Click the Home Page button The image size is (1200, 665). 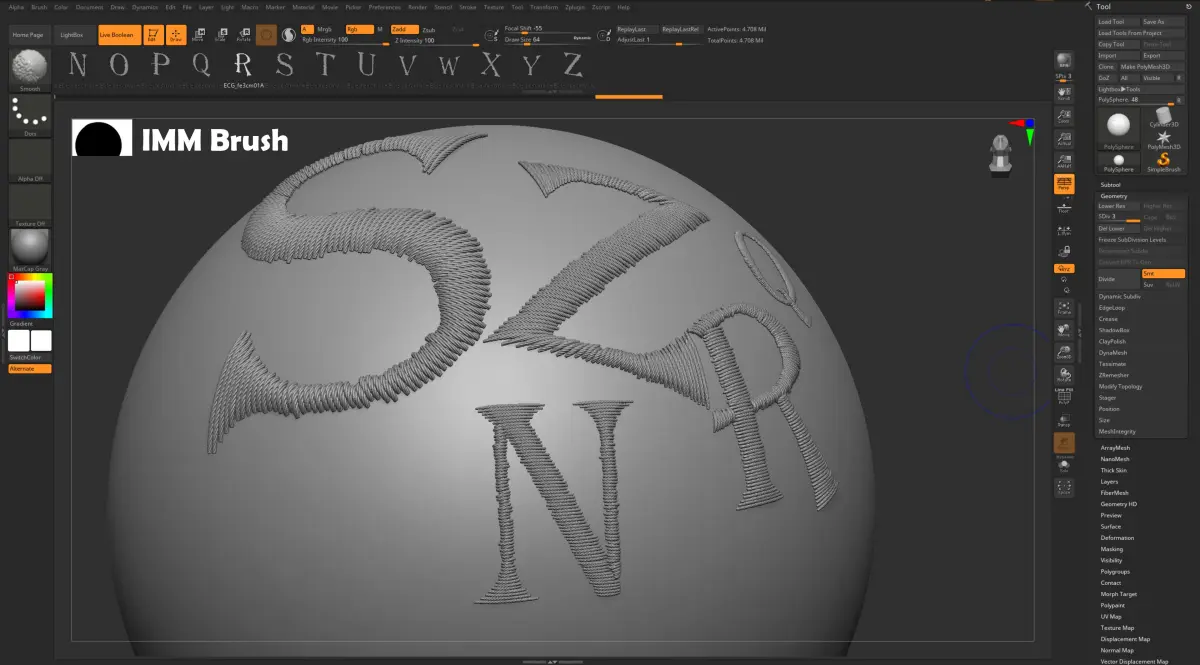click(28, 35)
